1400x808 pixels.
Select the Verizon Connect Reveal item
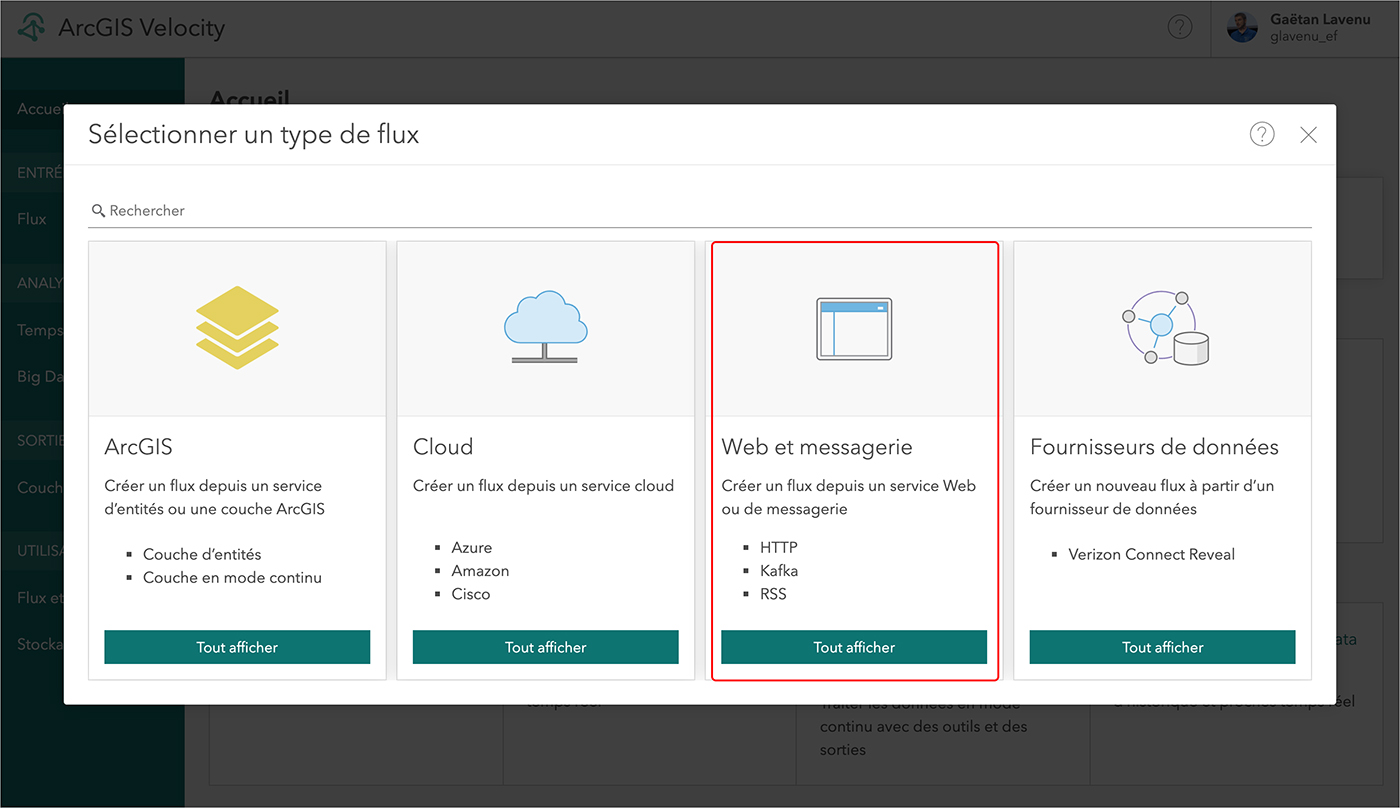[x=1151, y=554]
